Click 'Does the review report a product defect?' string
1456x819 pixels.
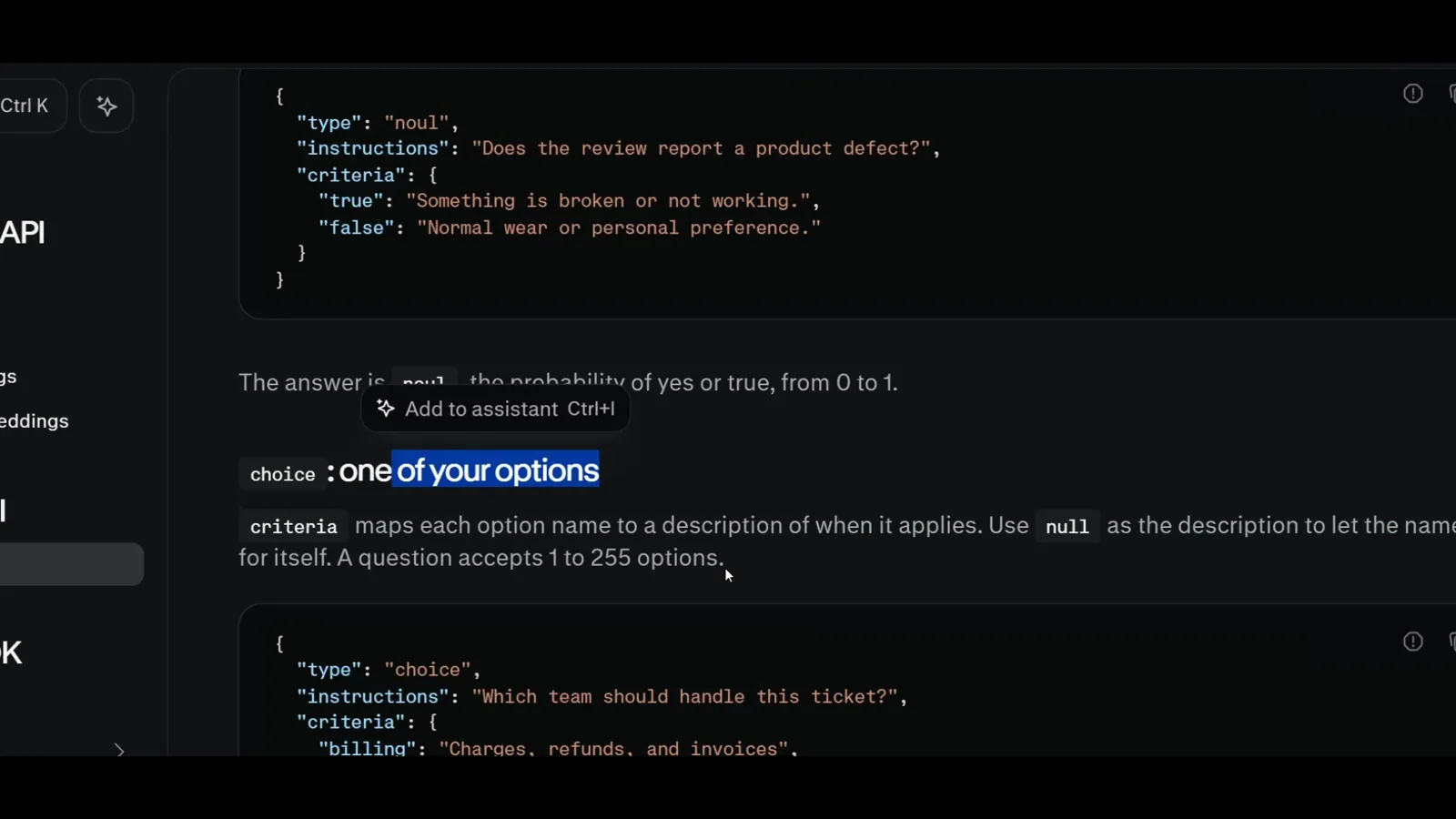point(700,148)
